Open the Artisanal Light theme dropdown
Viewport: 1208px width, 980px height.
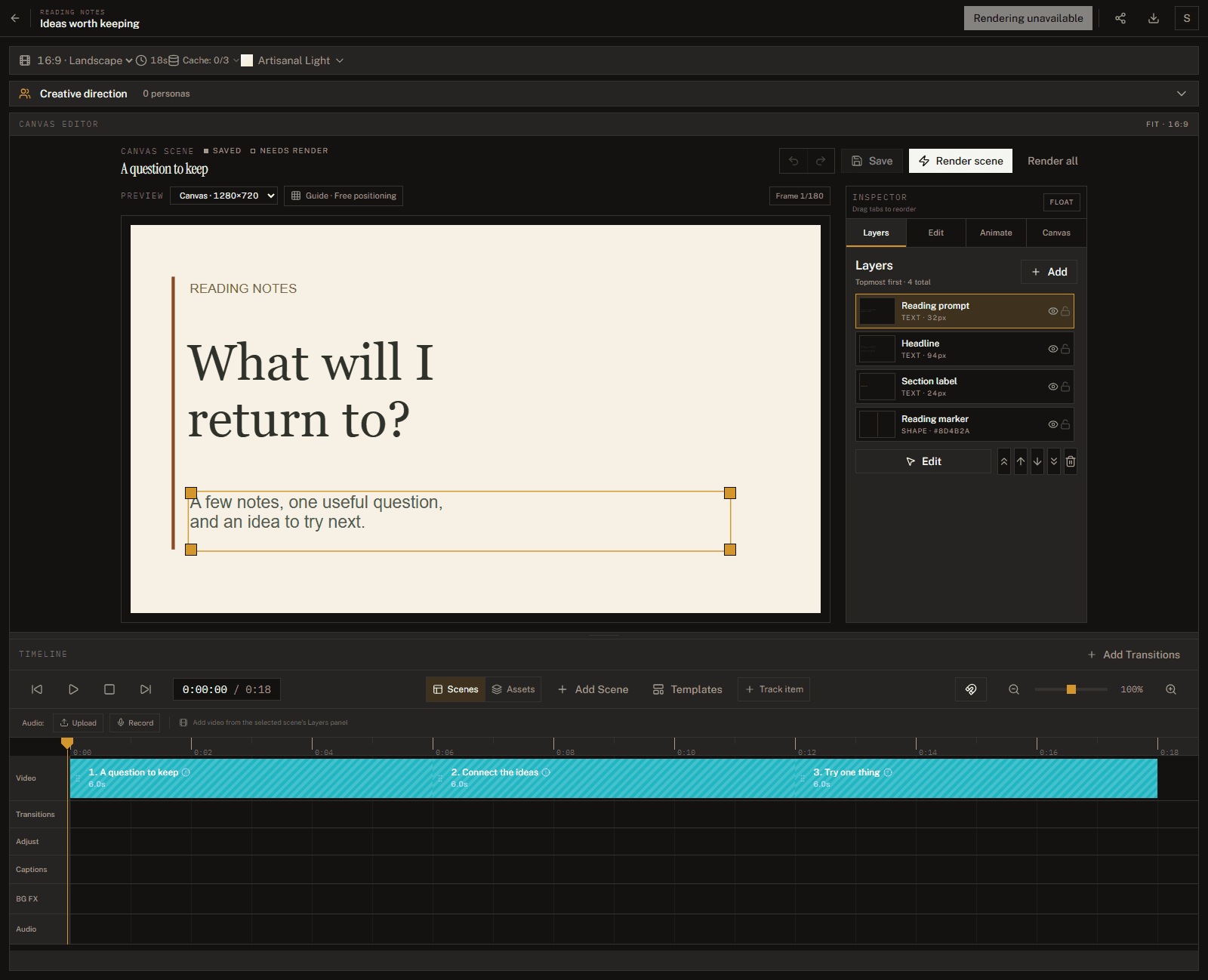tap(293, 60)
